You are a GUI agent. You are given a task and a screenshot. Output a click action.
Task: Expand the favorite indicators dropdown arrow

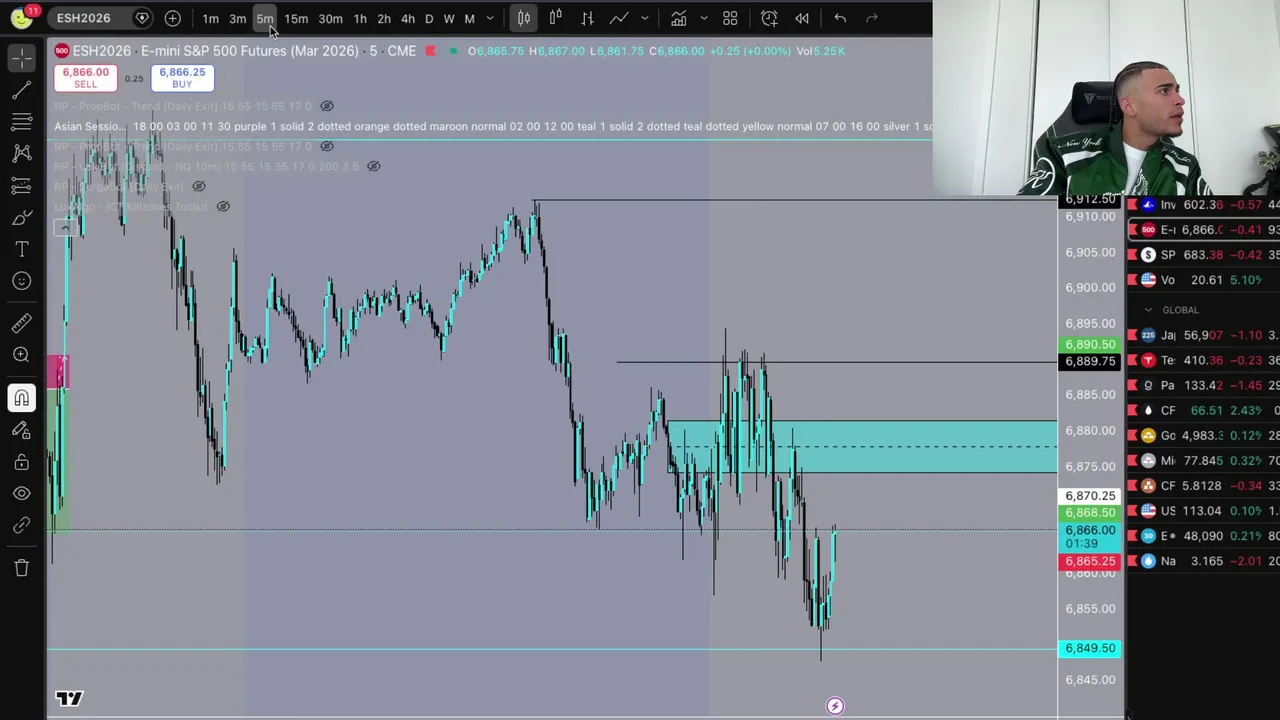tap(704, 18)
